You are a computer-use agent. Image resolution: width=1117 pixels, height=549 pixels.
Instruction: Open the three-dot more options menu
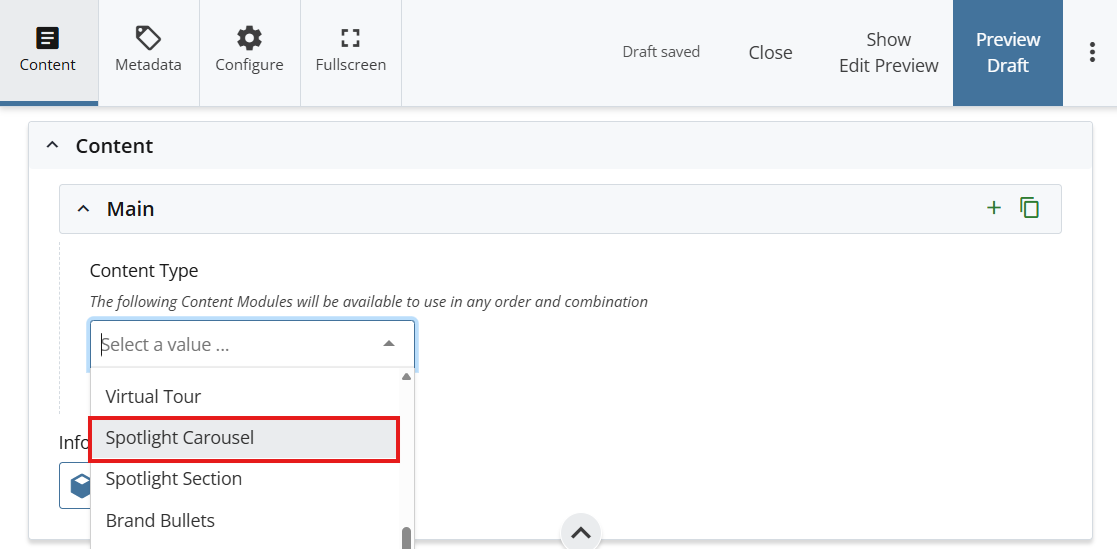(x=1091, y=53)
